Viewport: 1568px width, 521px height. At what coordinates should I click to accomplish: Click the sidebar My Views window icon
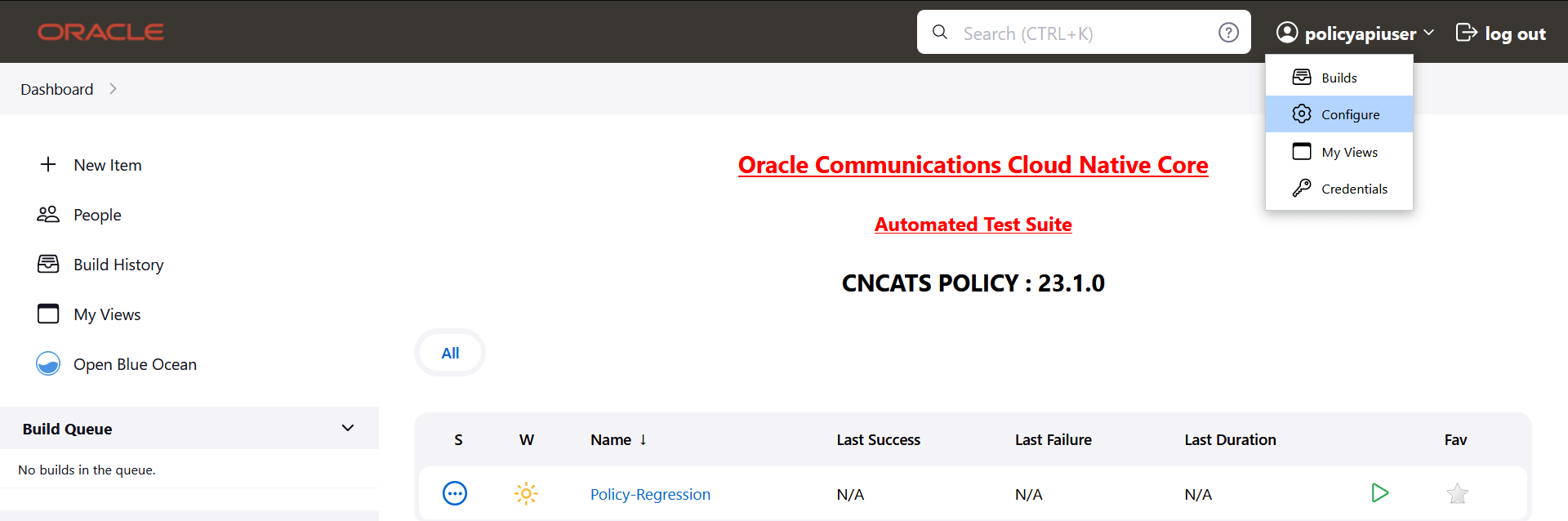[48, 314]
